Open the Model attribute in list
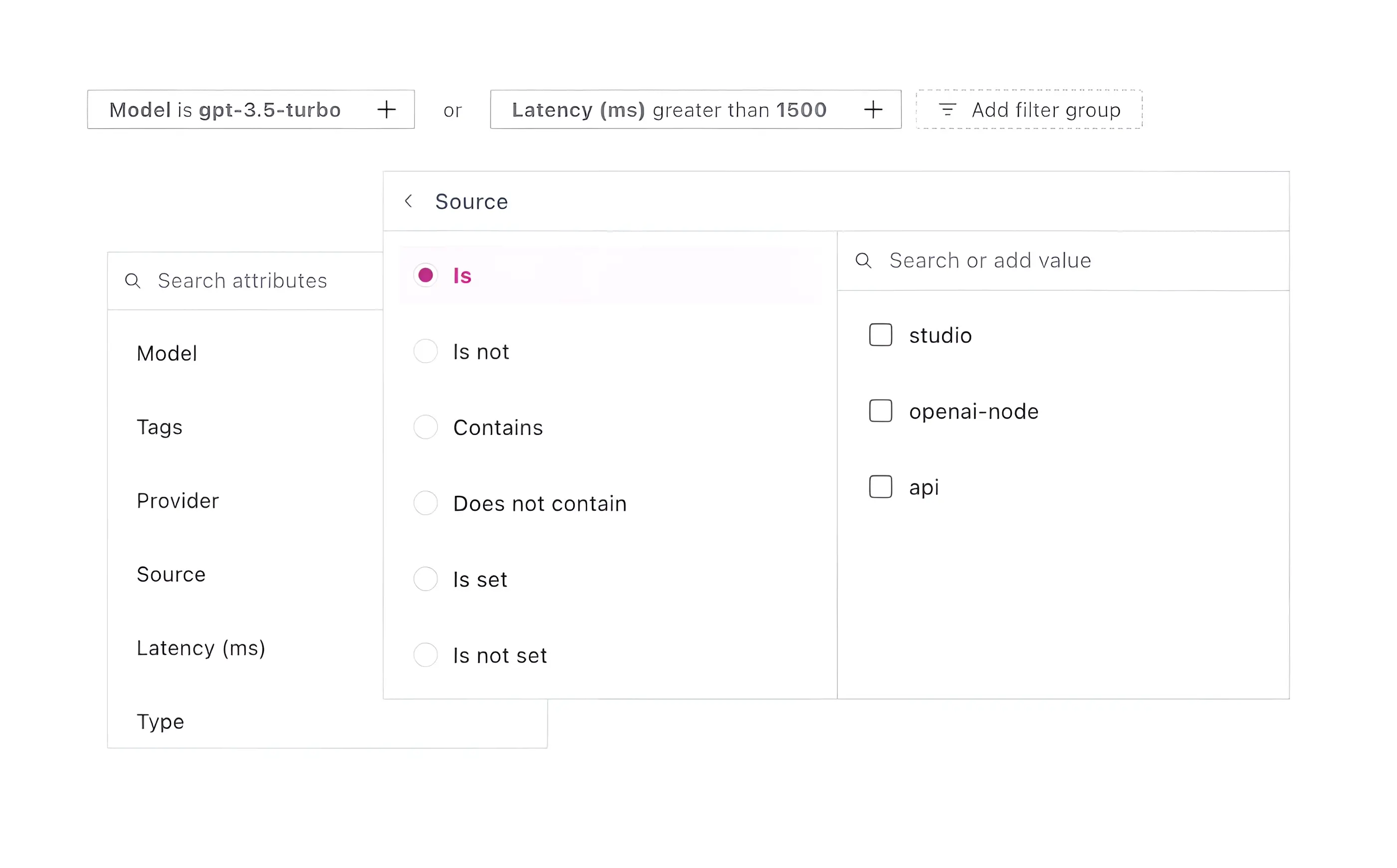 click(x=167, y=353)
